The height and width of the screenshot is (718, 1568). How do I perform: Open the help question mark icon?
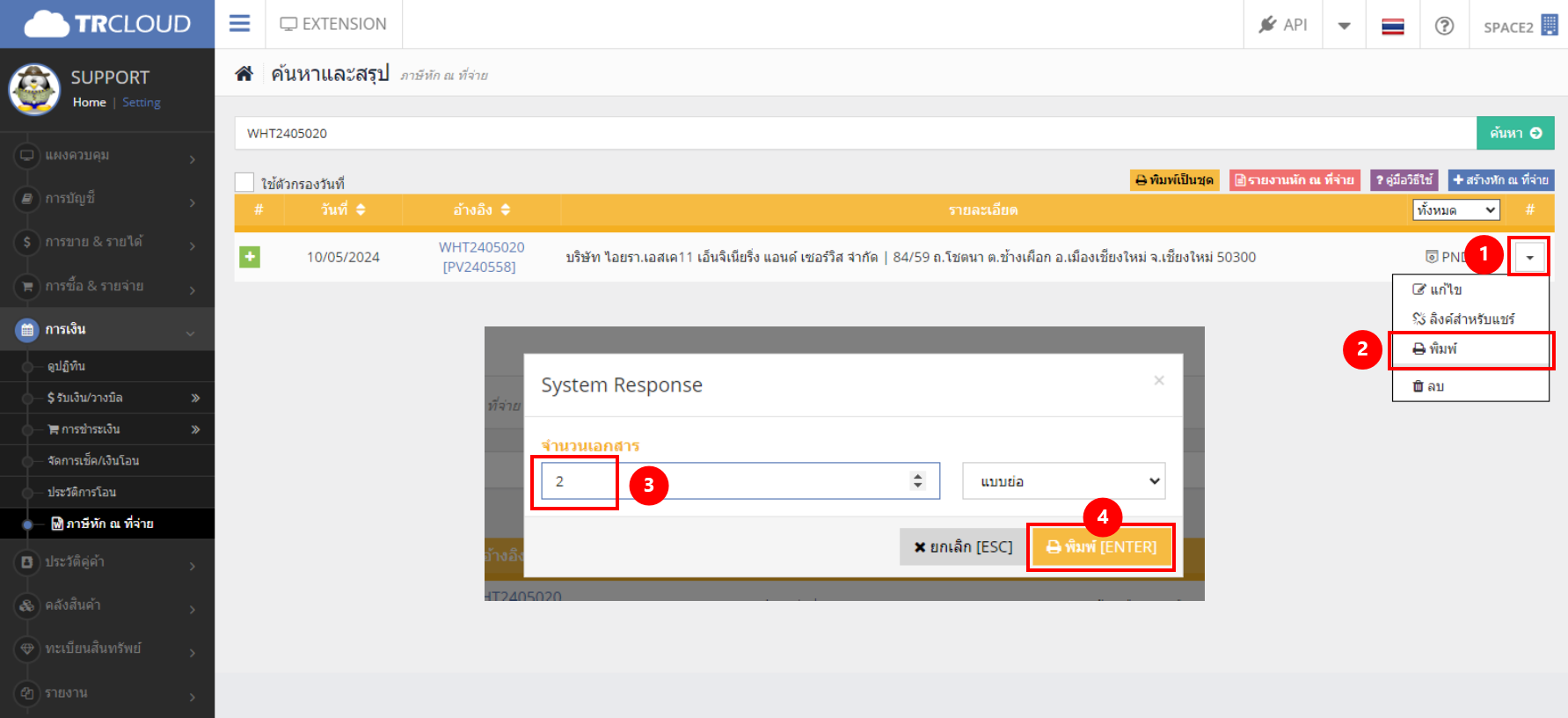click(x=1444, y=26)
